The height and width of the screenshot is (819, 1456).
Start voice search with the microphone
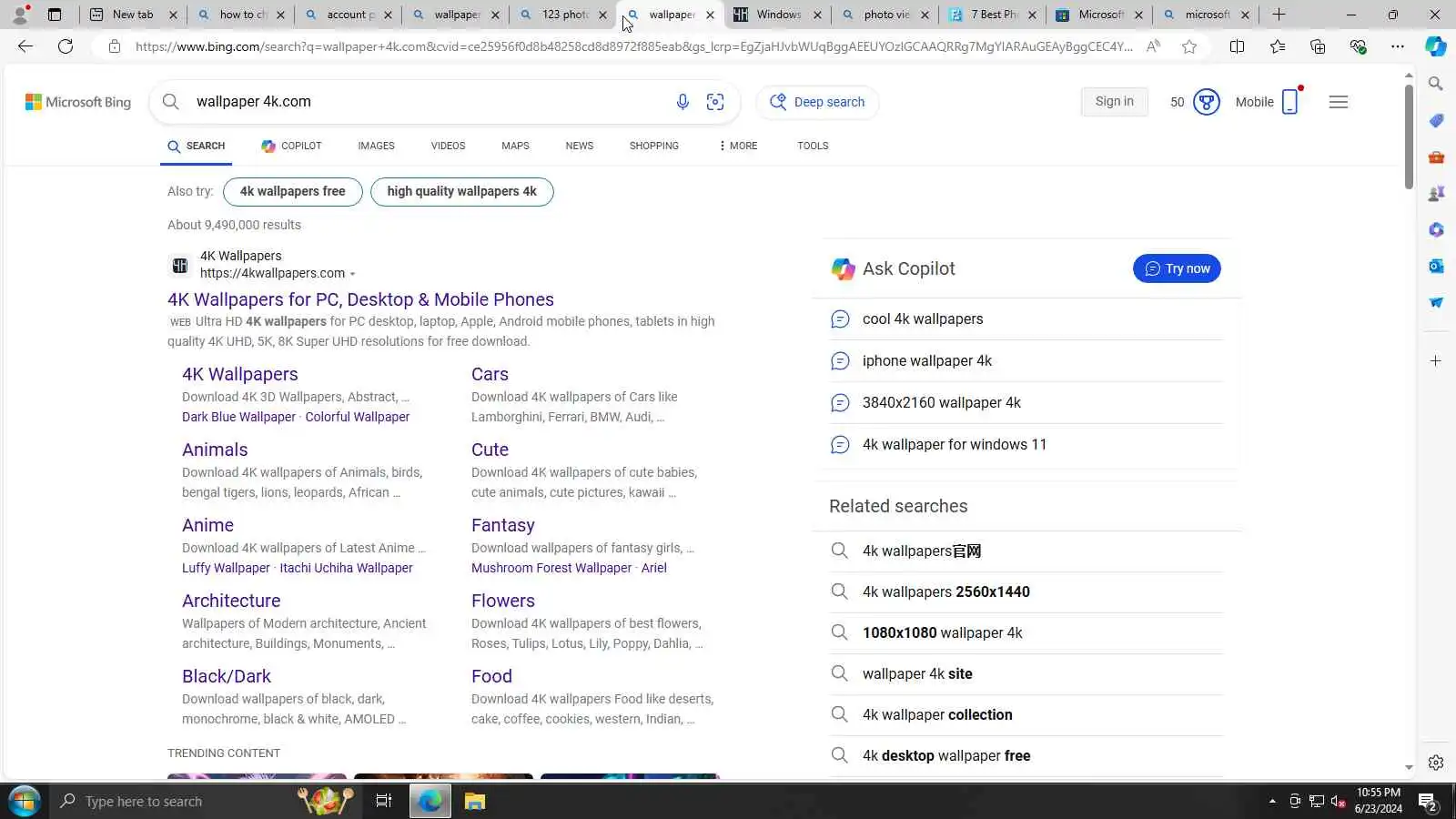682,102
